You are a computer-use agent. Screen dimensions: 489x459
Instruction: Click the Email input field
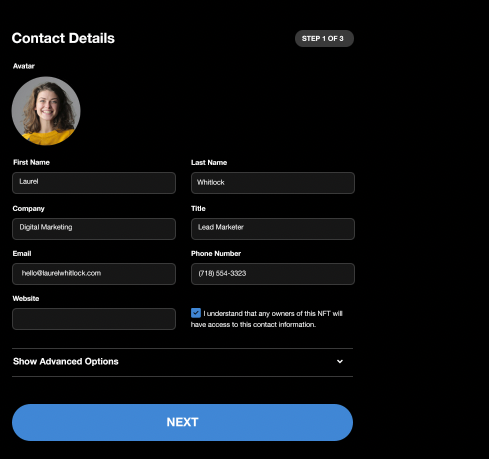pyautogui.click(x=94, y=274)
